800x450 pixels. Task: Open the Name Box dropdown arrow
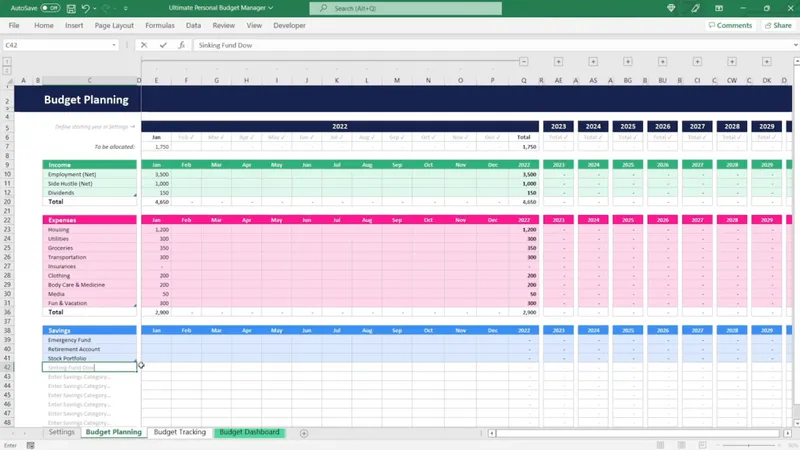114,45
